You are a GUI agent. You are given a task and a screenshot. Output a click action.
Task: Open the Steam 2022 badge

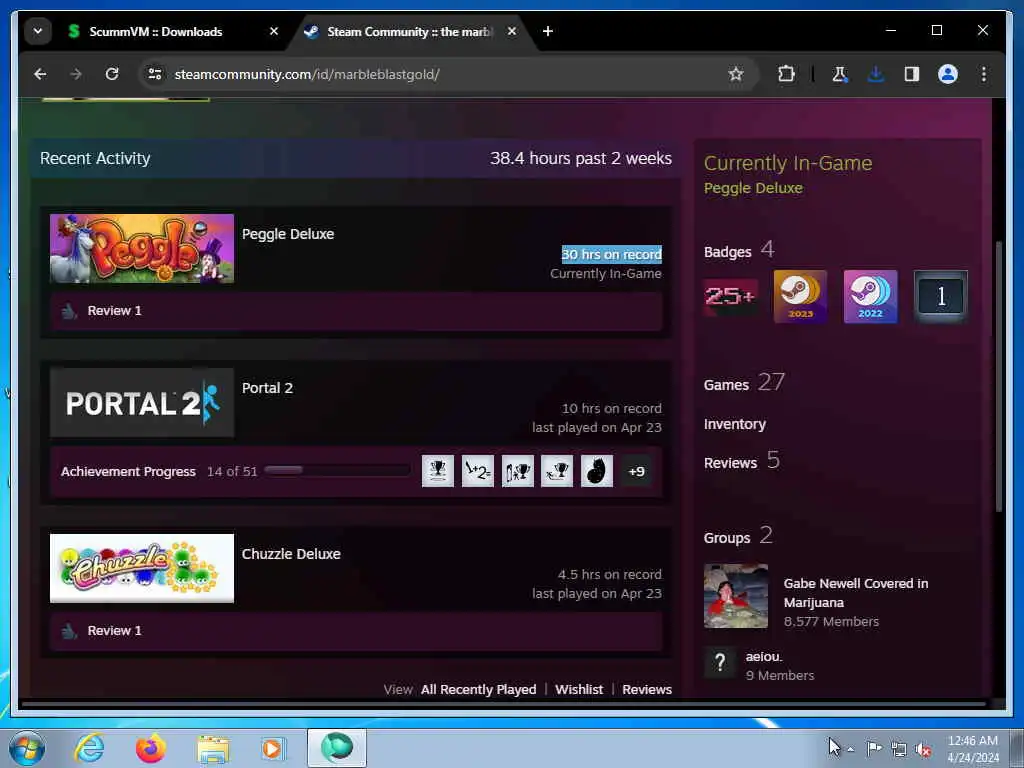click(x=871, y=296)
